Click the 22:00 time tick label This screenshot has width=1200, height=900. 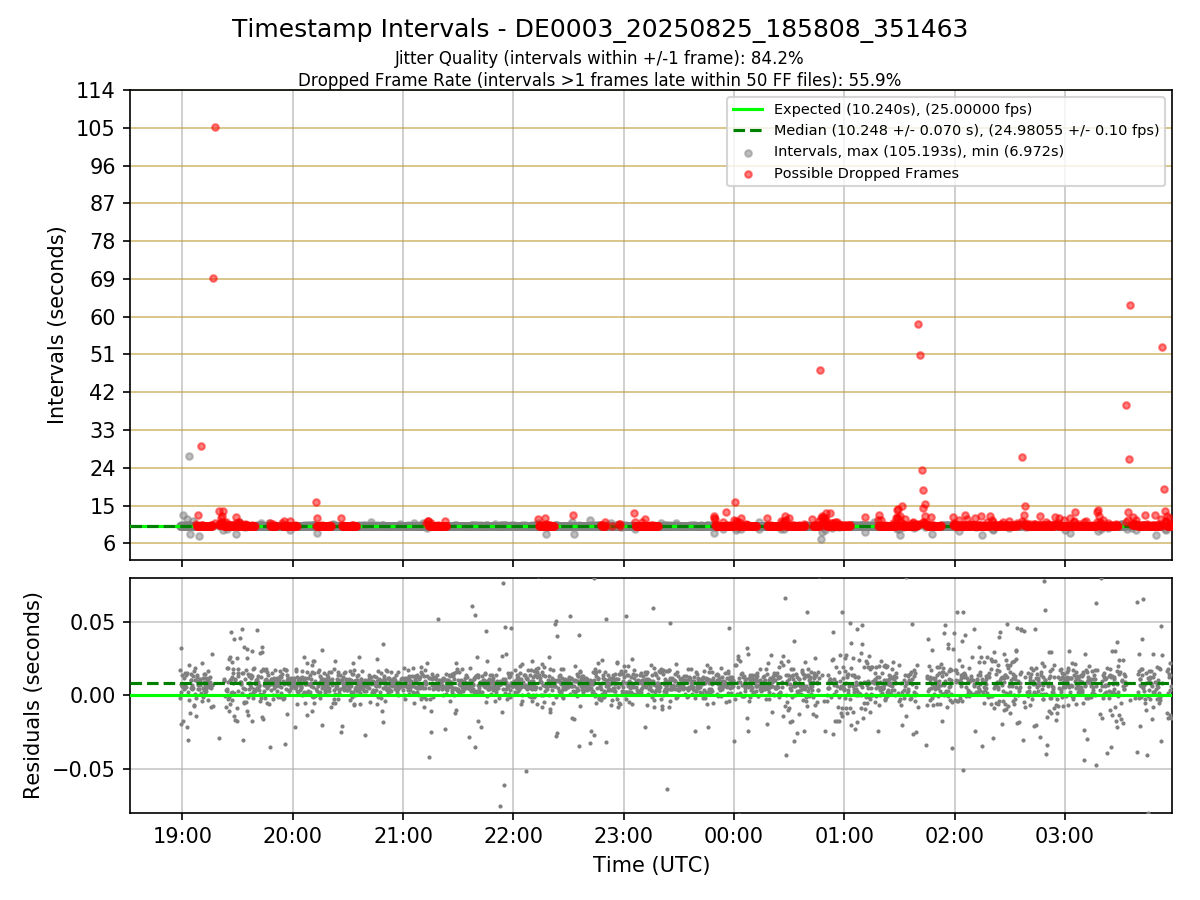tap(513, 834)
